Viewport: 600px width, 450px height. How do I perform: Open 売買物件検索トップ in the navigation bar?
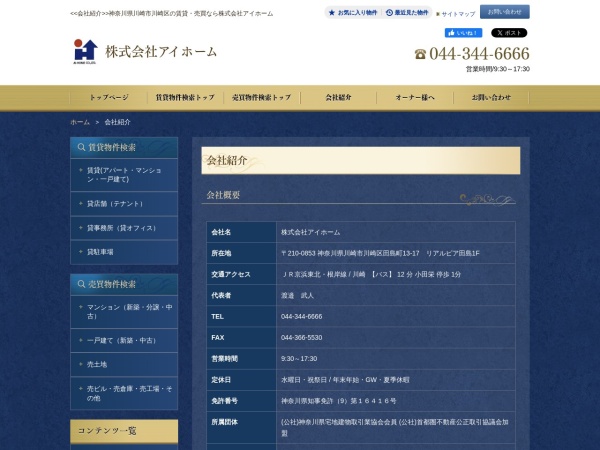click(x=262, y=98)
